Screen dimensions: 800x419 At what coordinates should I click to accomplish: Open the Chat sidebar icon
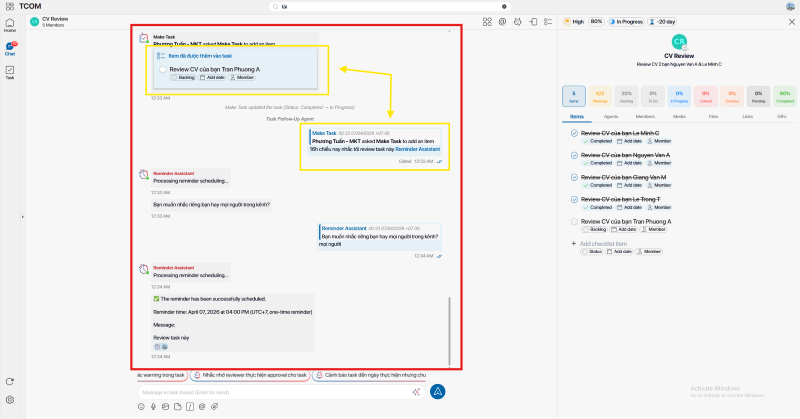point(10,48)
